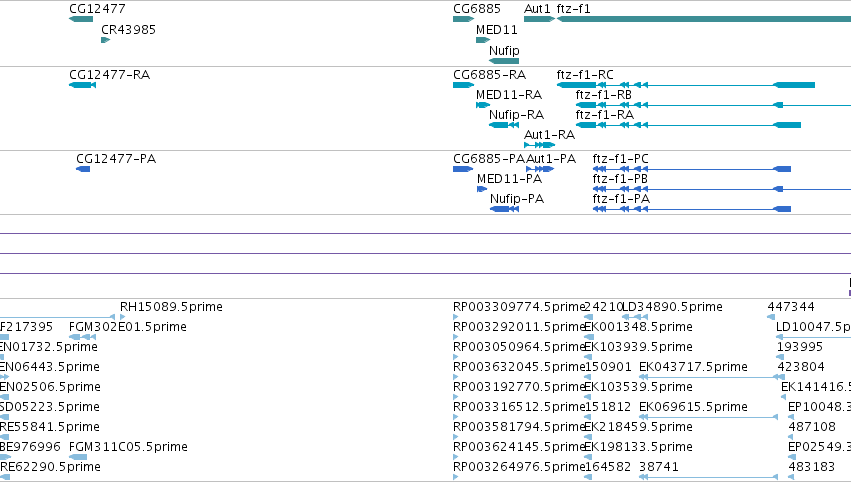Click the Nufip-RA transcript
Screen dimensions: 851x482
[504, 125]
